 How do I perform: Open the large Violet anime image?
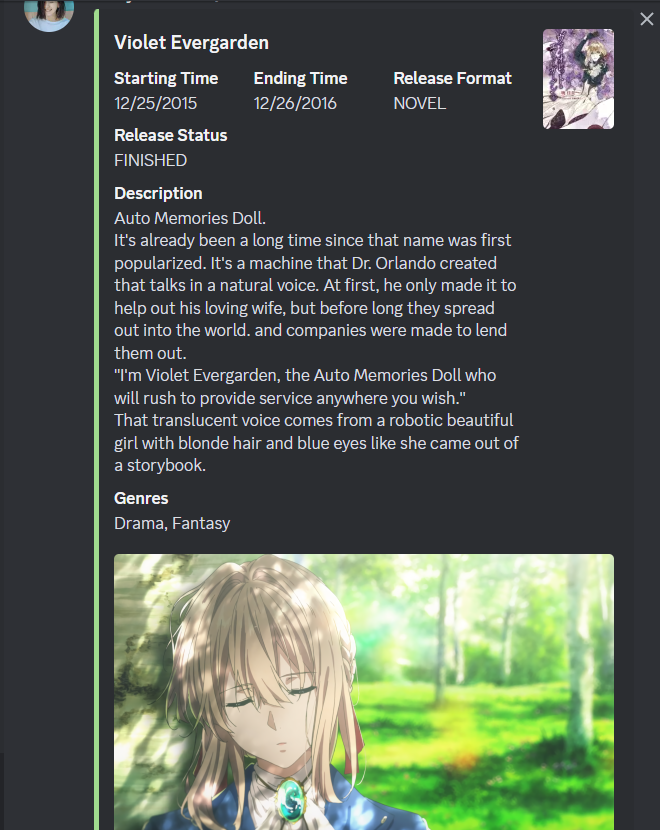(364, 692)
